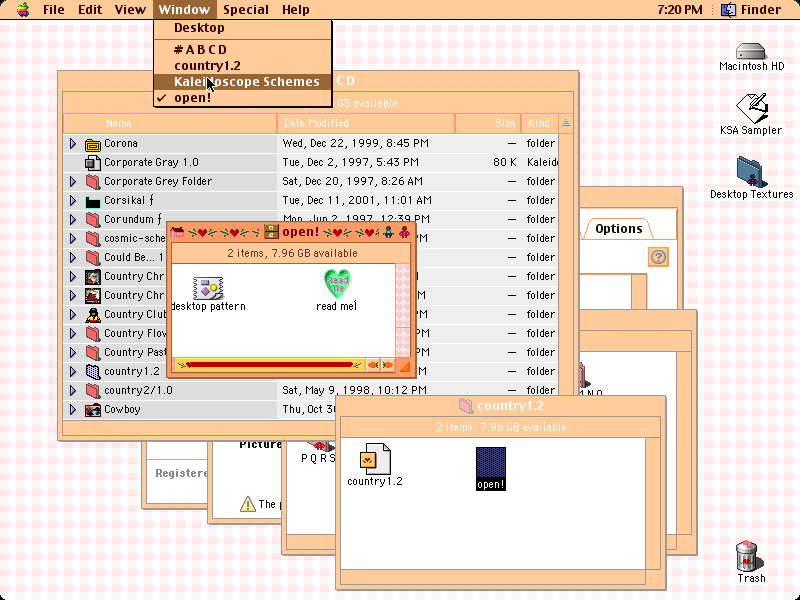Expand the Could Be… folder row
The image size is (800, 600).
click(x=73, y=258)
